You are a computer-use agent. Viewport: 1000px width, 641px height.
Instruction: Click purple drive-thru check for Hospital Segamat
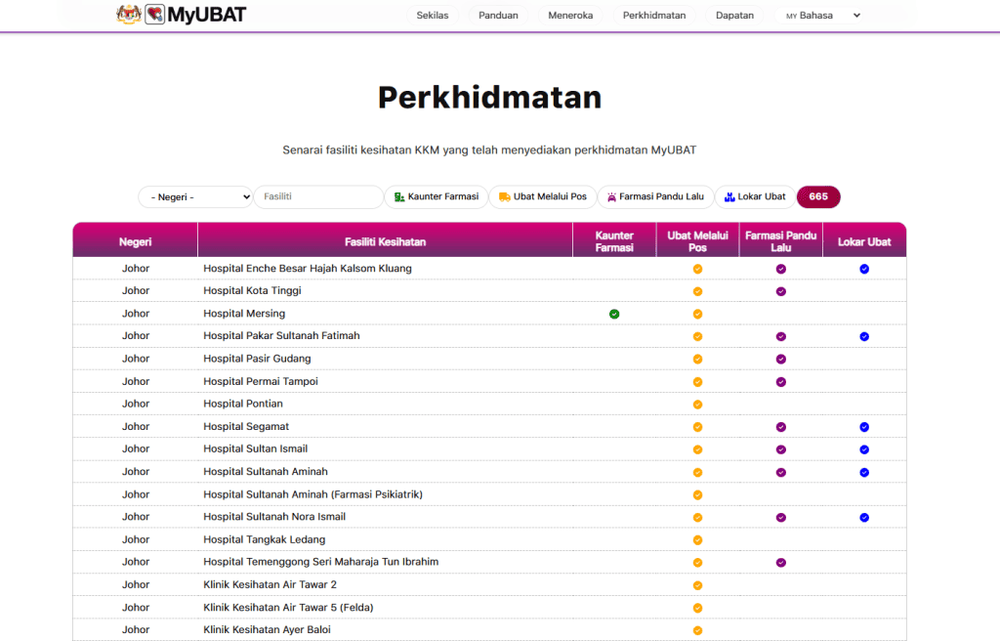point(781,427)
